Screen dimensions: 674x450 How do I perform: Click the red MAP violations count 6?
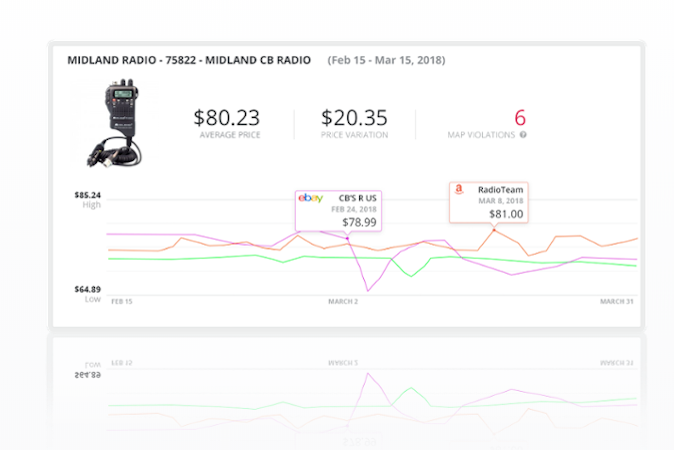click(520, 117)
